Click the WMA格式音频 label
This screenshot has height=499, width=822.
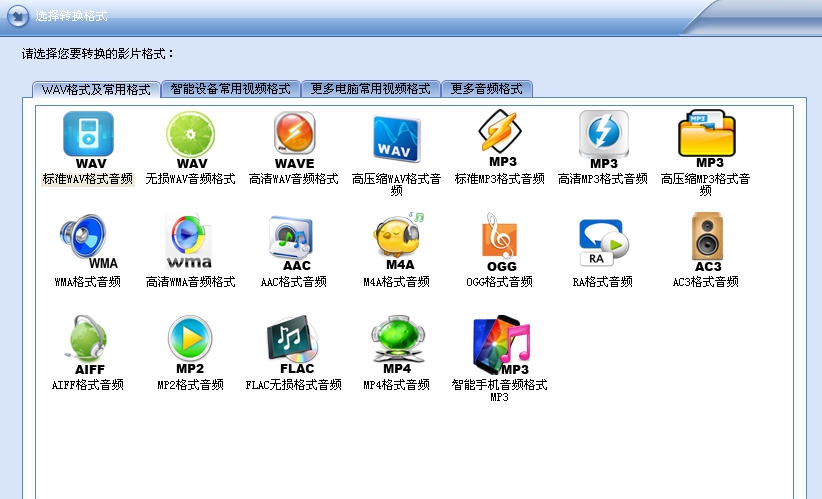(88, 282)
